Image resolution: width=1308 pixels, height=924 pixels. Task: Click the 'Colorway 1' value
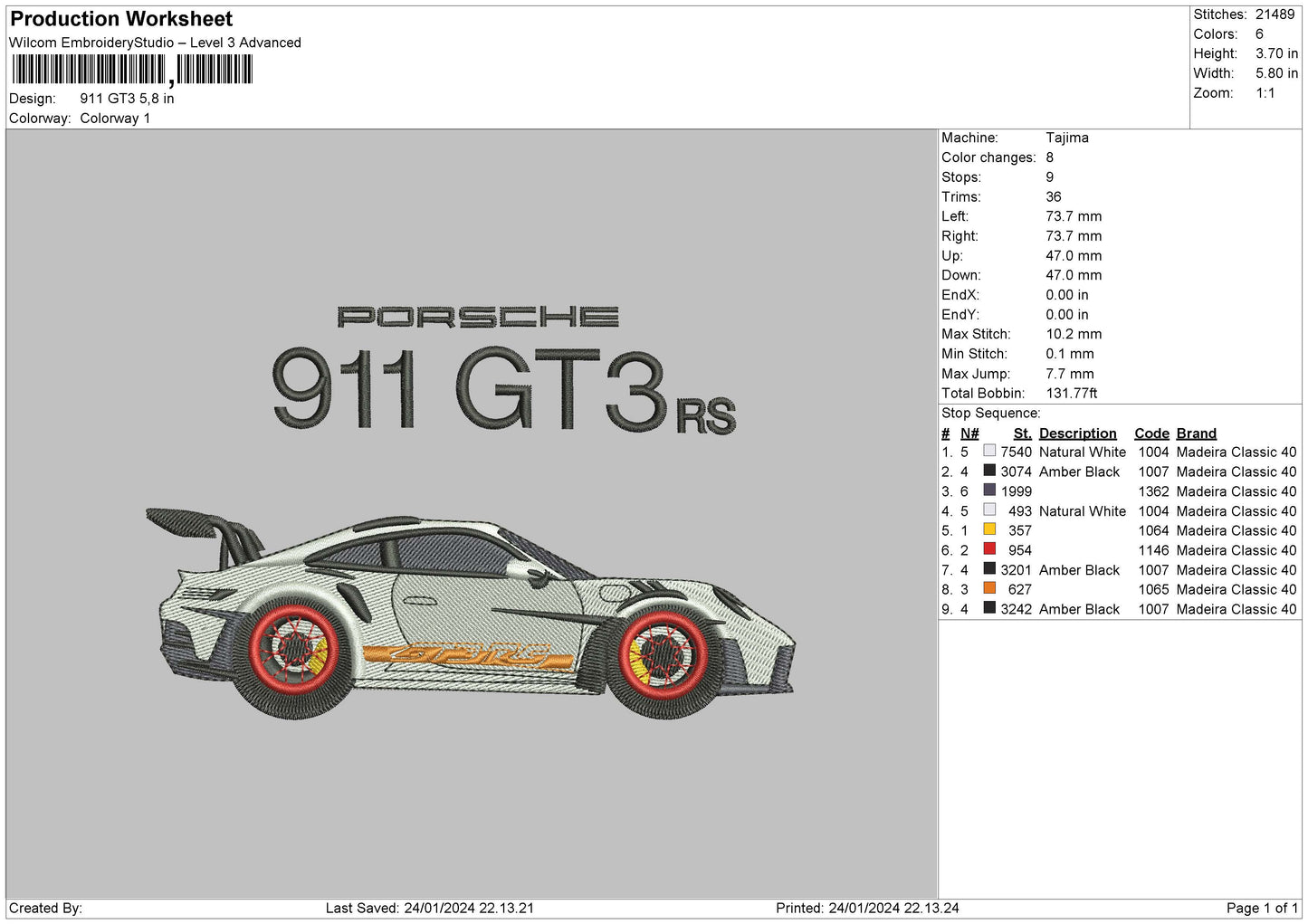coord(115,119)
